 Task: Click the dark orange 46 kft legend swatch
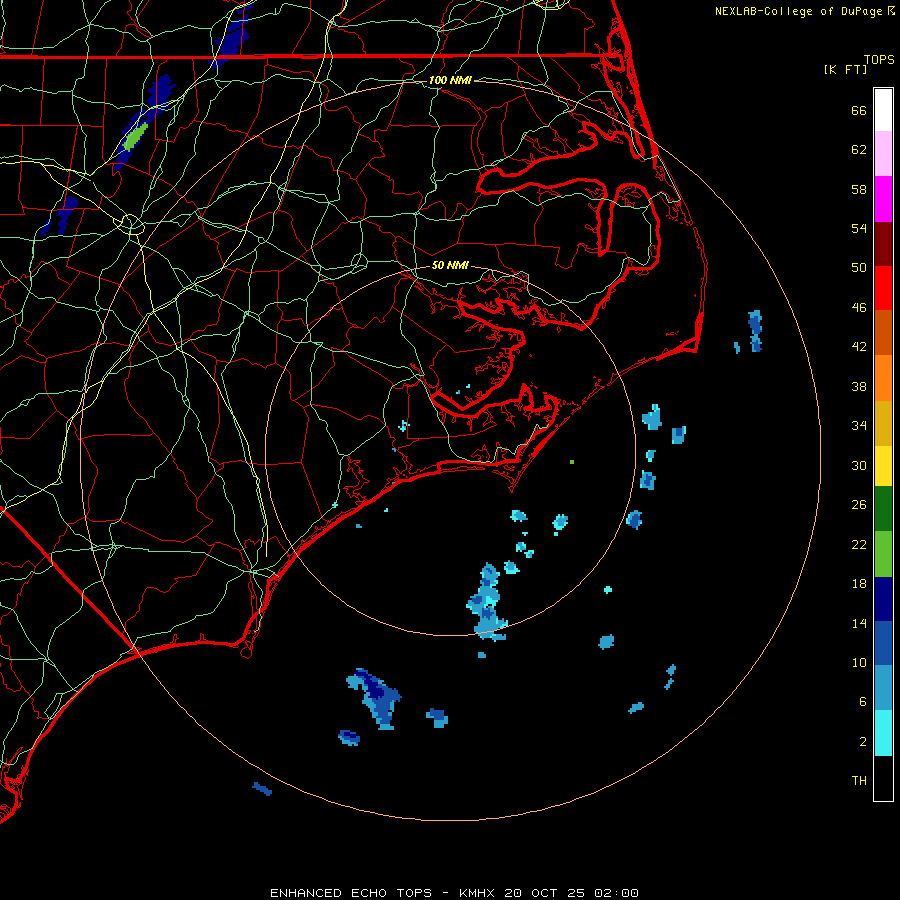coord(883,333)
